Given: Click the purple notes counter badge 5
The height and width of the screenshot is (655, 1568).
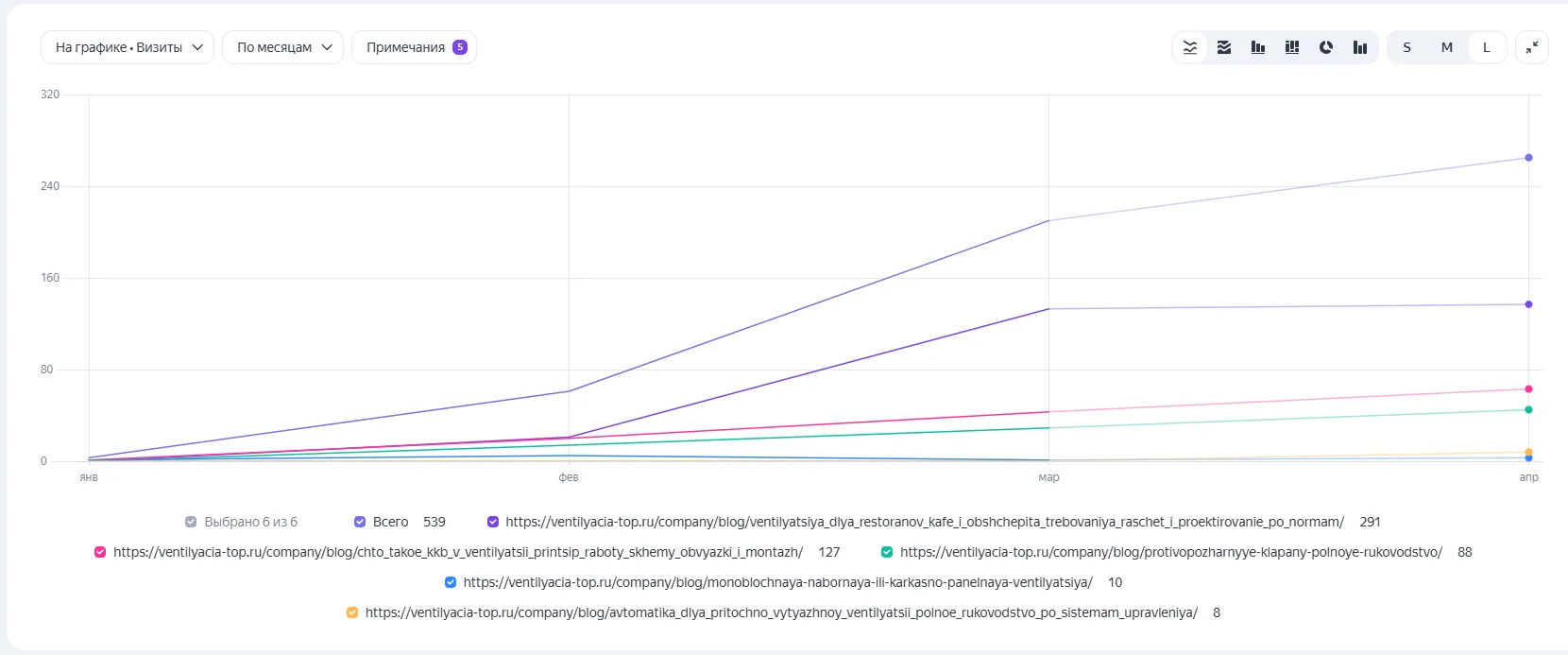Looking at the screenshot, I should pyautogui.click(x=460, y=47).
